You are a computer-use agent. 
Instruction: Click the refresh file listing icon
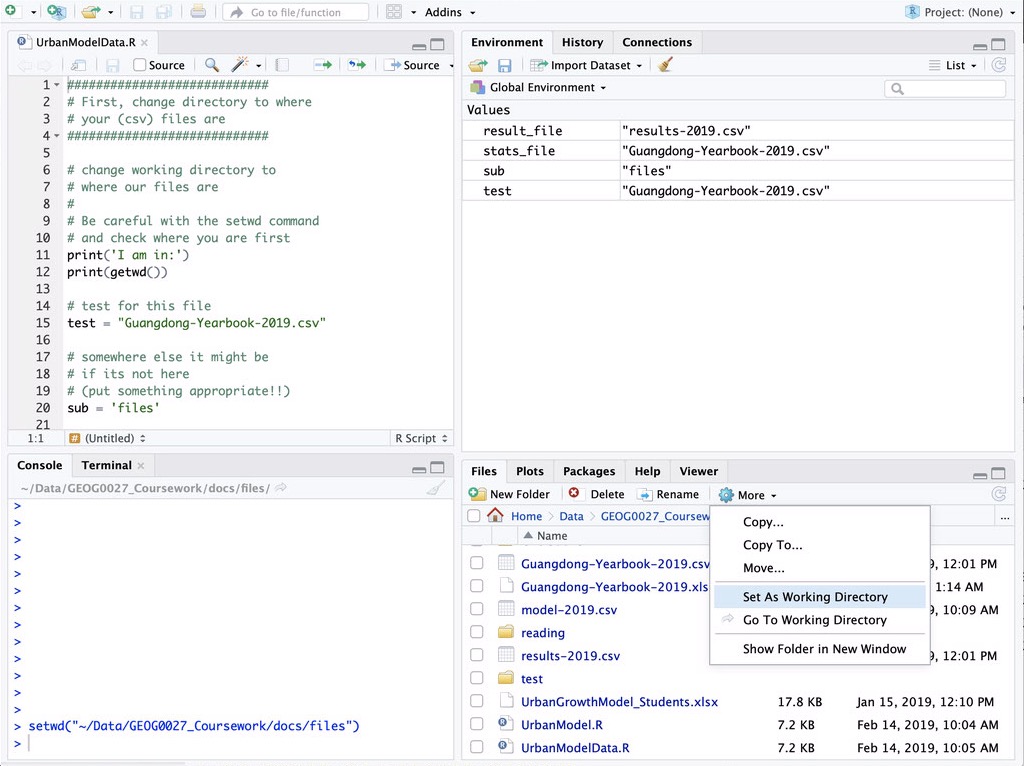coord(999,494)
